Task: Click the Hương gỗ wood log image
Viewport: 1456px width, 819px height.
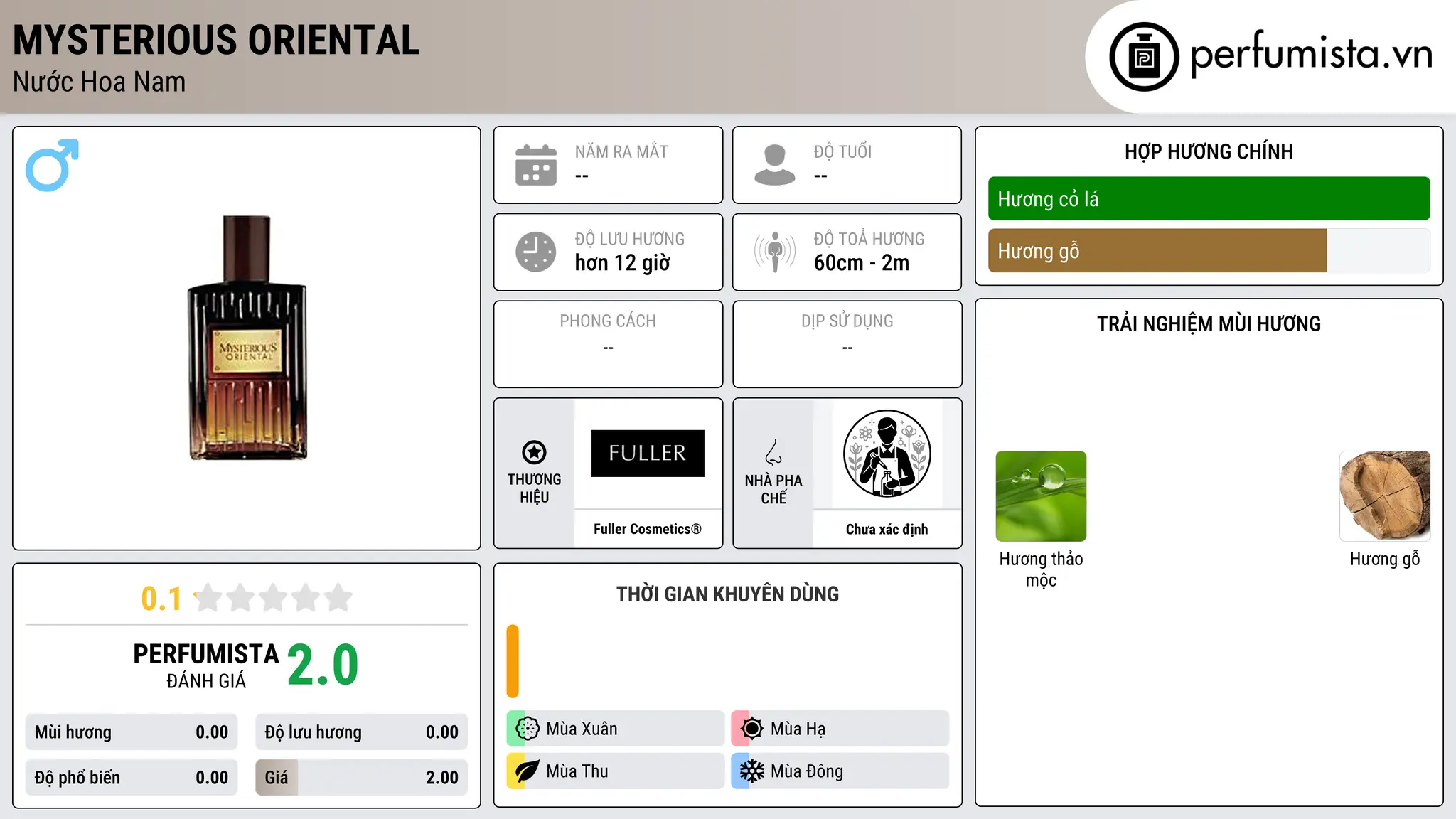Action: pos(1385,496)
